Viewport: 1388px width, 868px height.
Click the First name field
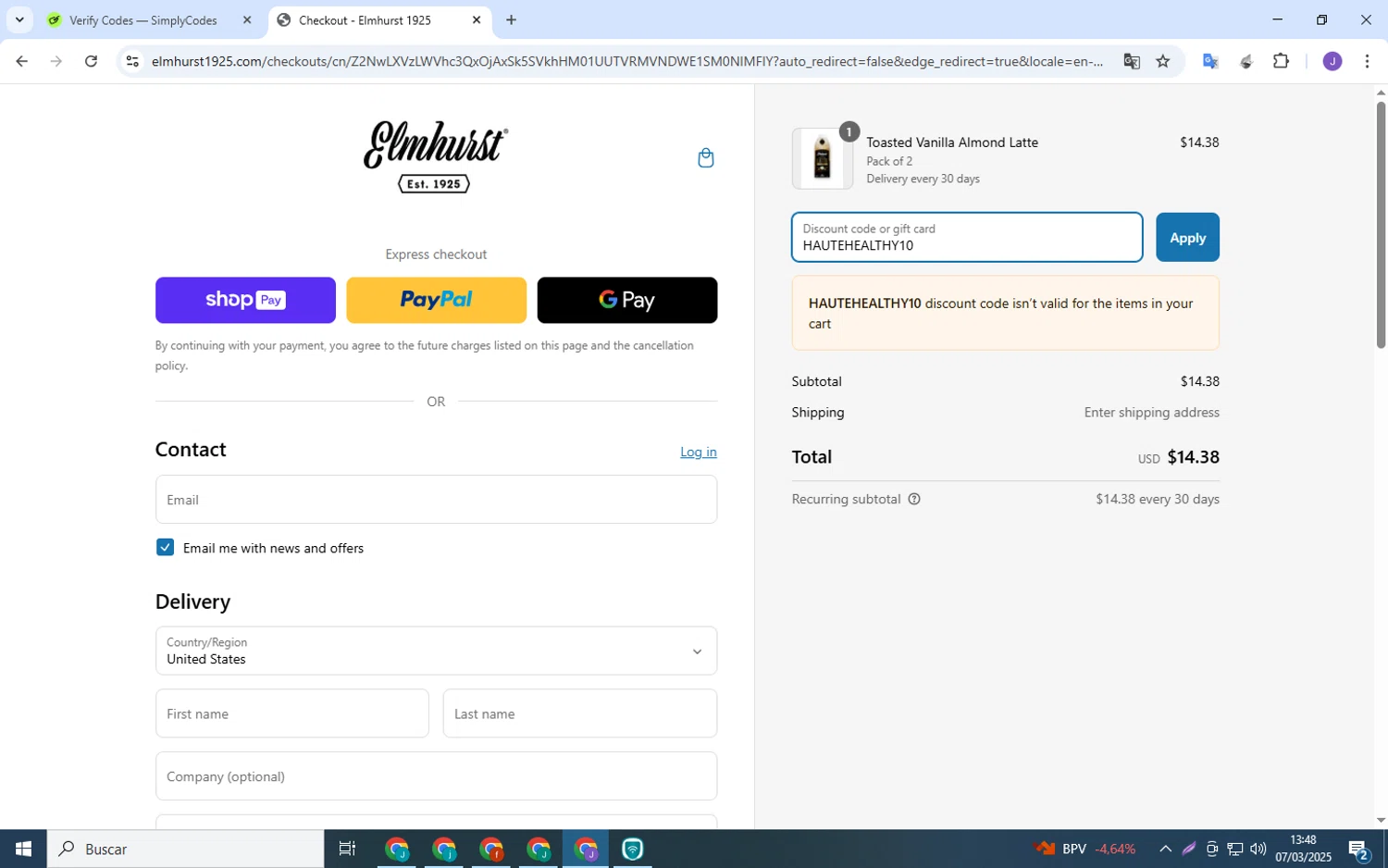[x=292, y=713]
